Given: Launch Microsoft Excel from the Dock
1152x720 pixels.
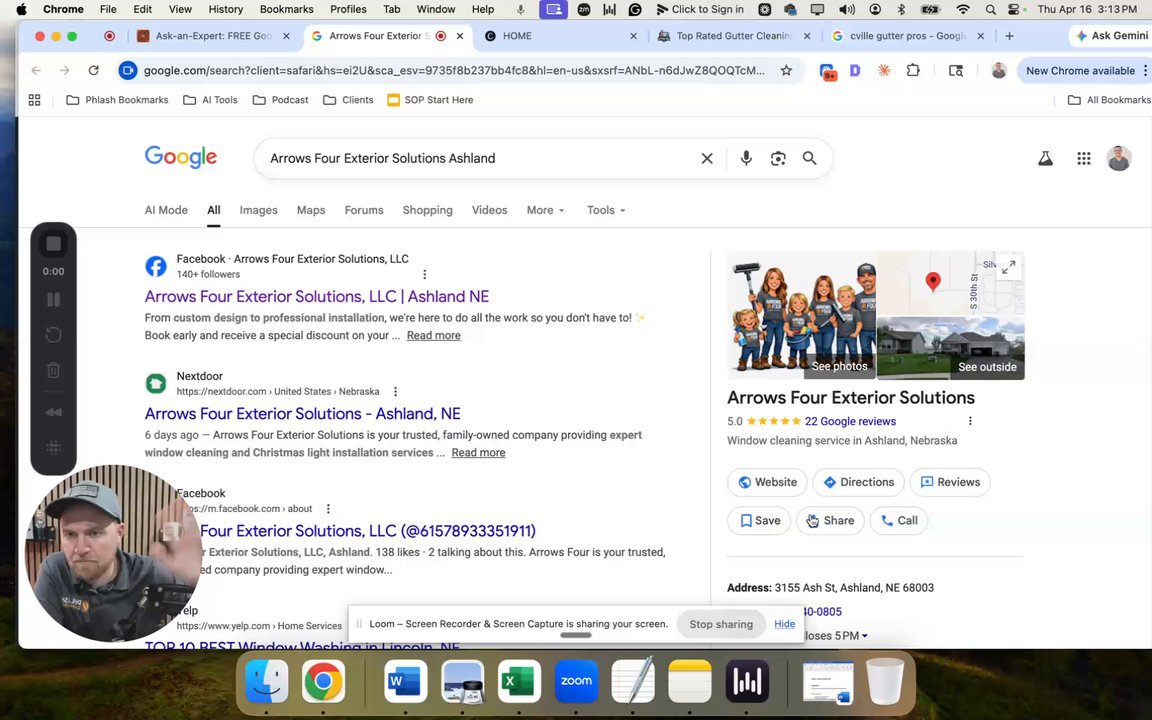Looking at the screenshot, I should [x=519, y=681].
